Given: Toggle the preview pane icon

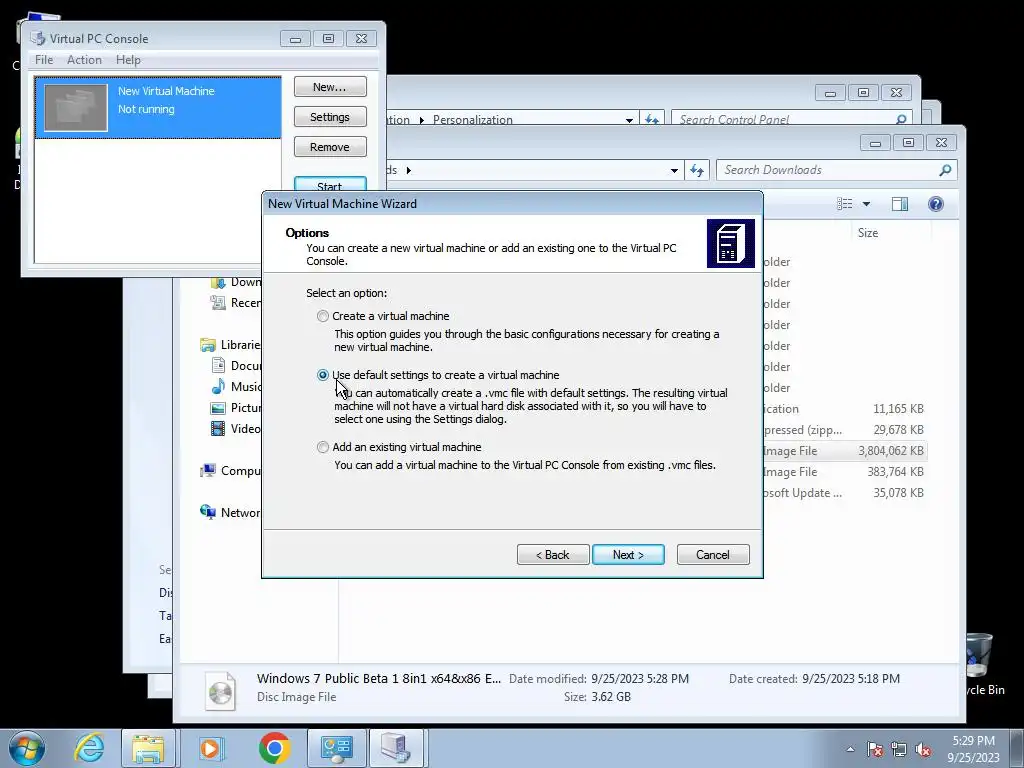Looking at the screenshot, I should point(899,204).
